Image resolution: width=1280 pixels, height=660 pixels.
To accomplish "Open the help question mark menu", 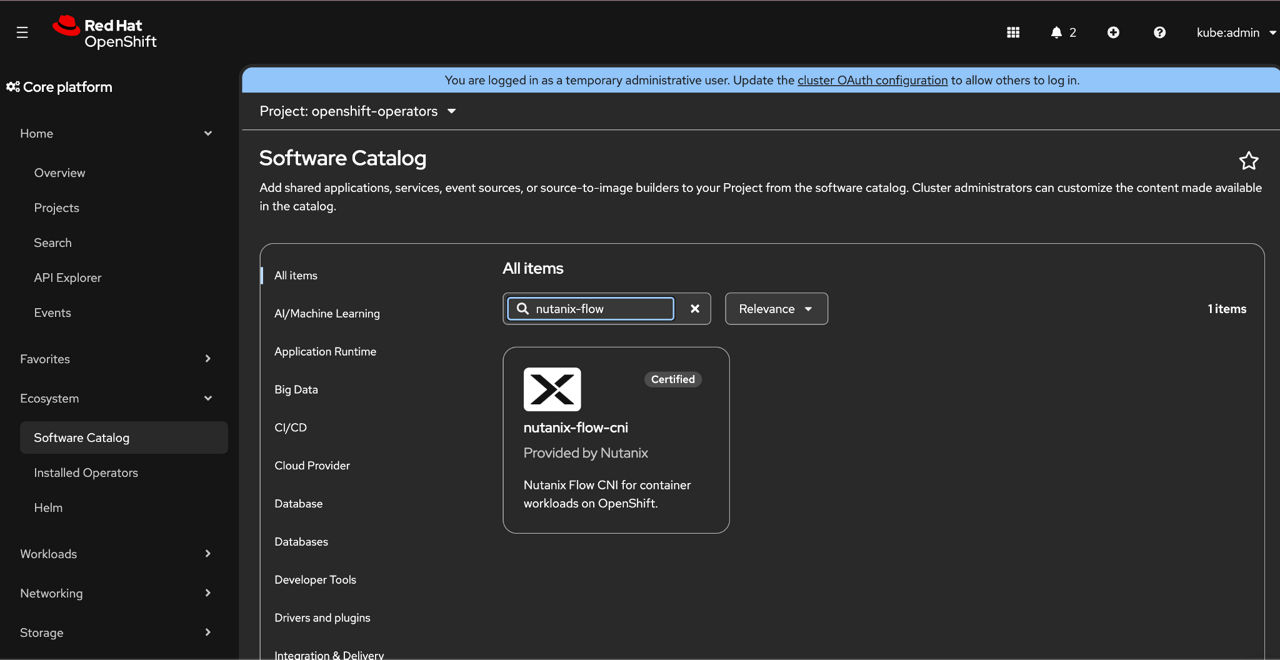I will pyautogui.click(x=1159, y=33).
